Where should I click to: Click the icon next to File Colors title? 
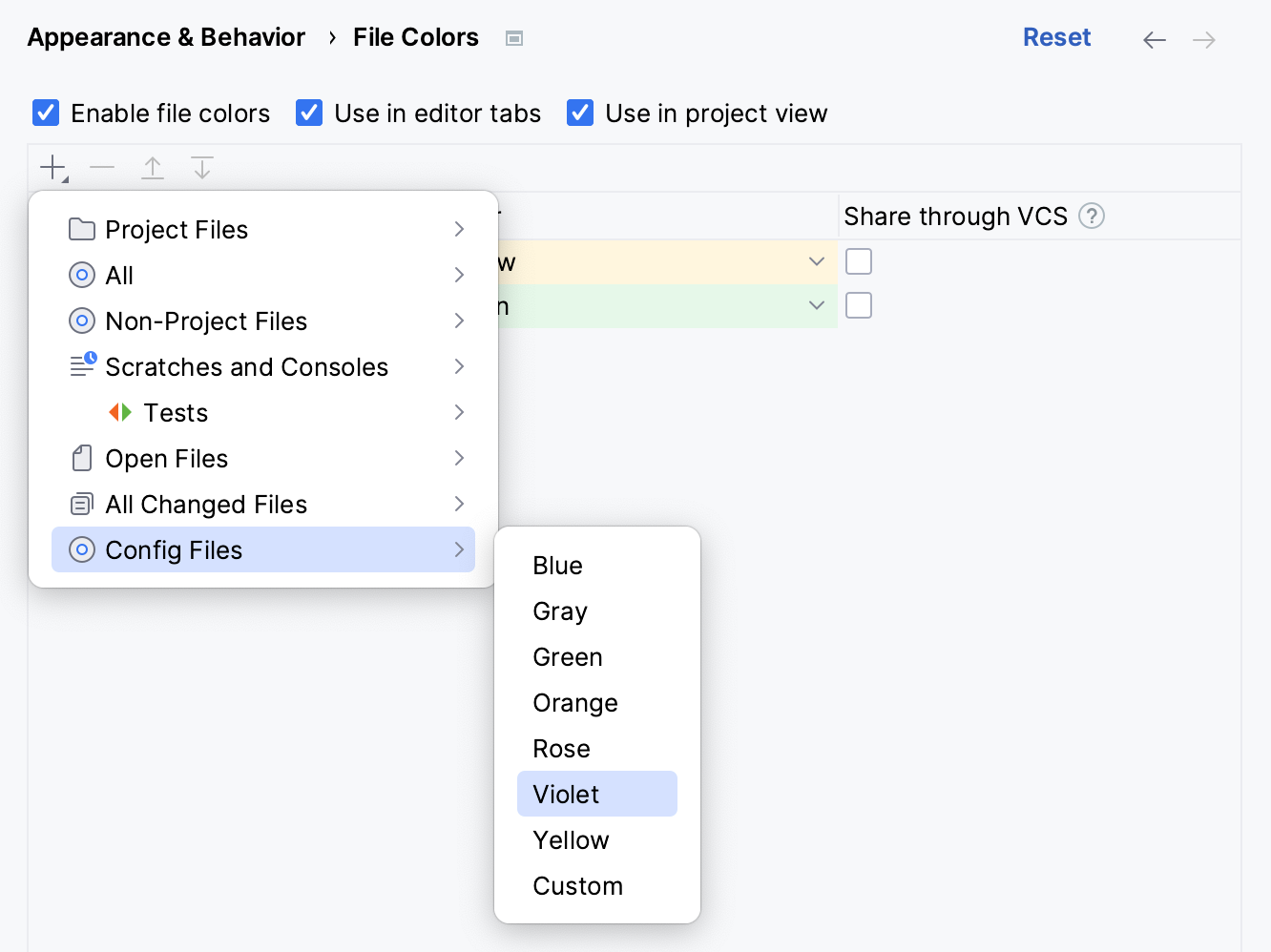(x=514, y=38)
